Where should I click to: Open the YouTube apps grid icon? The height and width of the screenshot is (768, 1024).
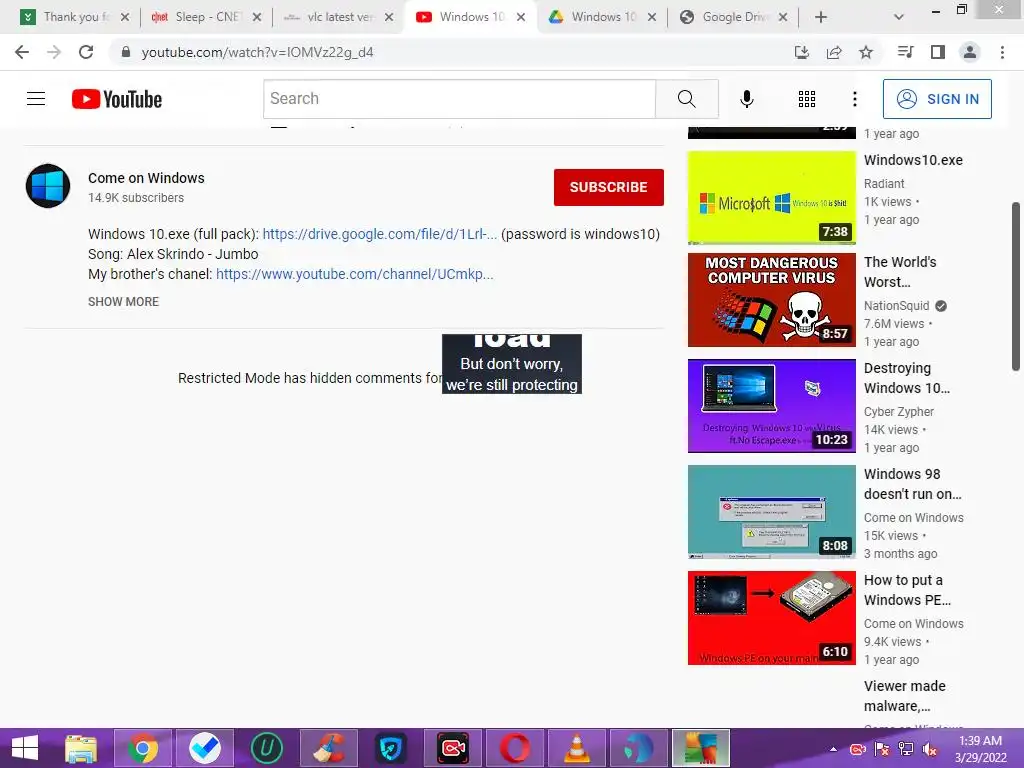click(807, 99)
